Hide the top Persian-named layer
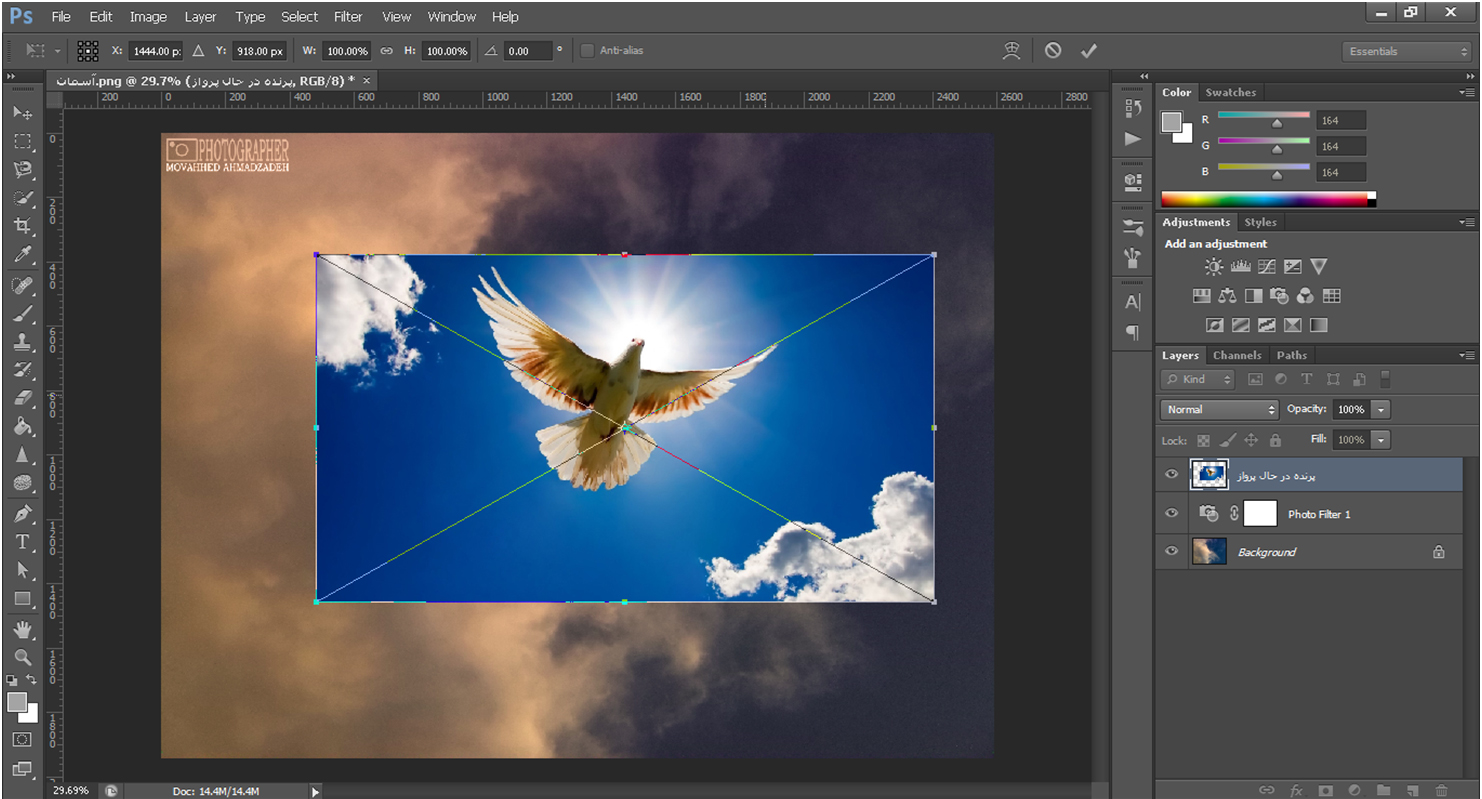1482x799 pixels. click(x=1172, y=475)
